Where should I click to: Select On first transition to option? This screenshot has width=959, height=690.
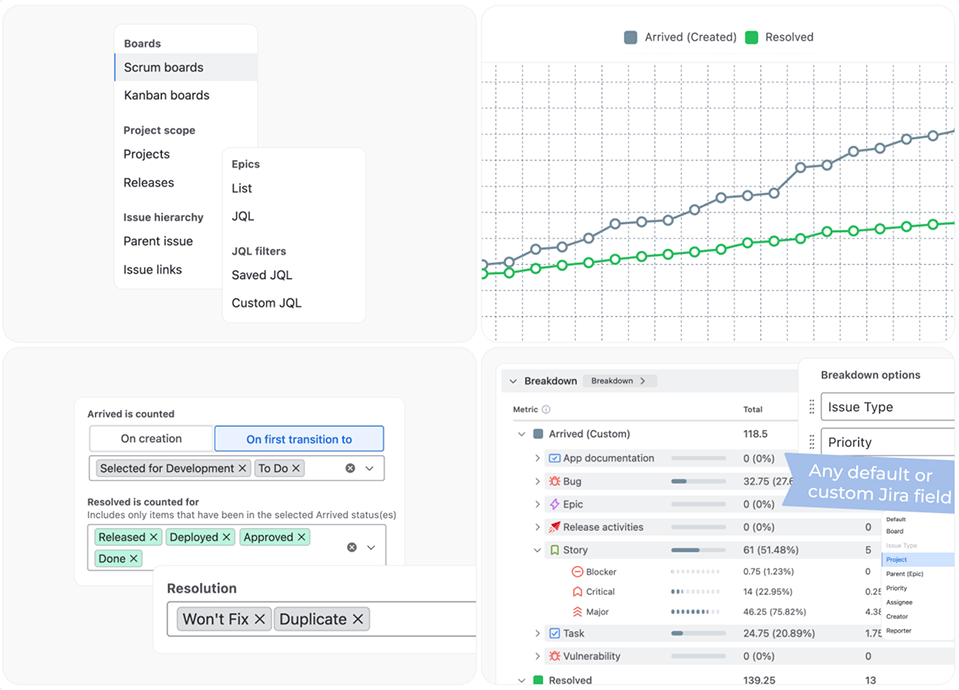click(x=299, y=439)
